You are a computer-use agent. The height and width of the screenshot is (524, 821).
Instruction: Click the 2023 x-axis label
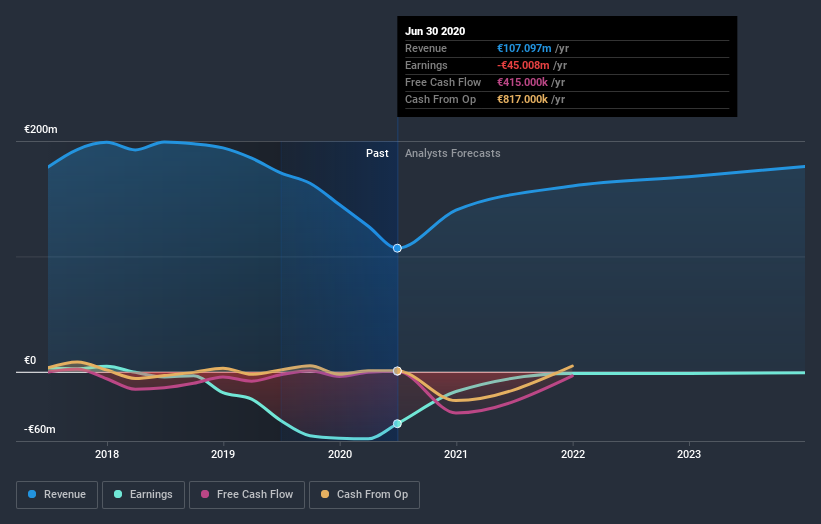[x=689, y=454]
